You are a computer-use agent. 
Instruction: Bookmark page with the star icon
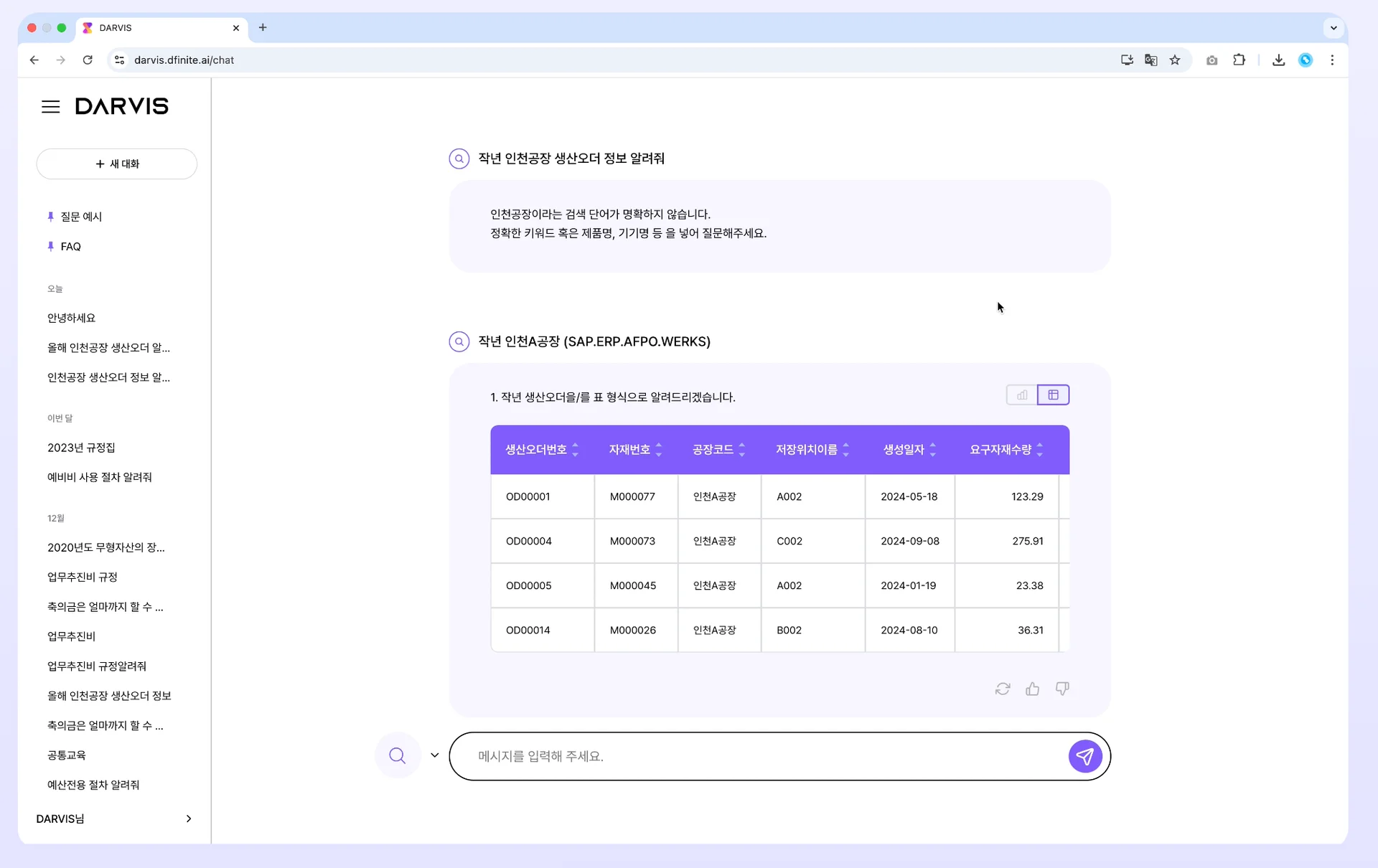click(1175, 60)
